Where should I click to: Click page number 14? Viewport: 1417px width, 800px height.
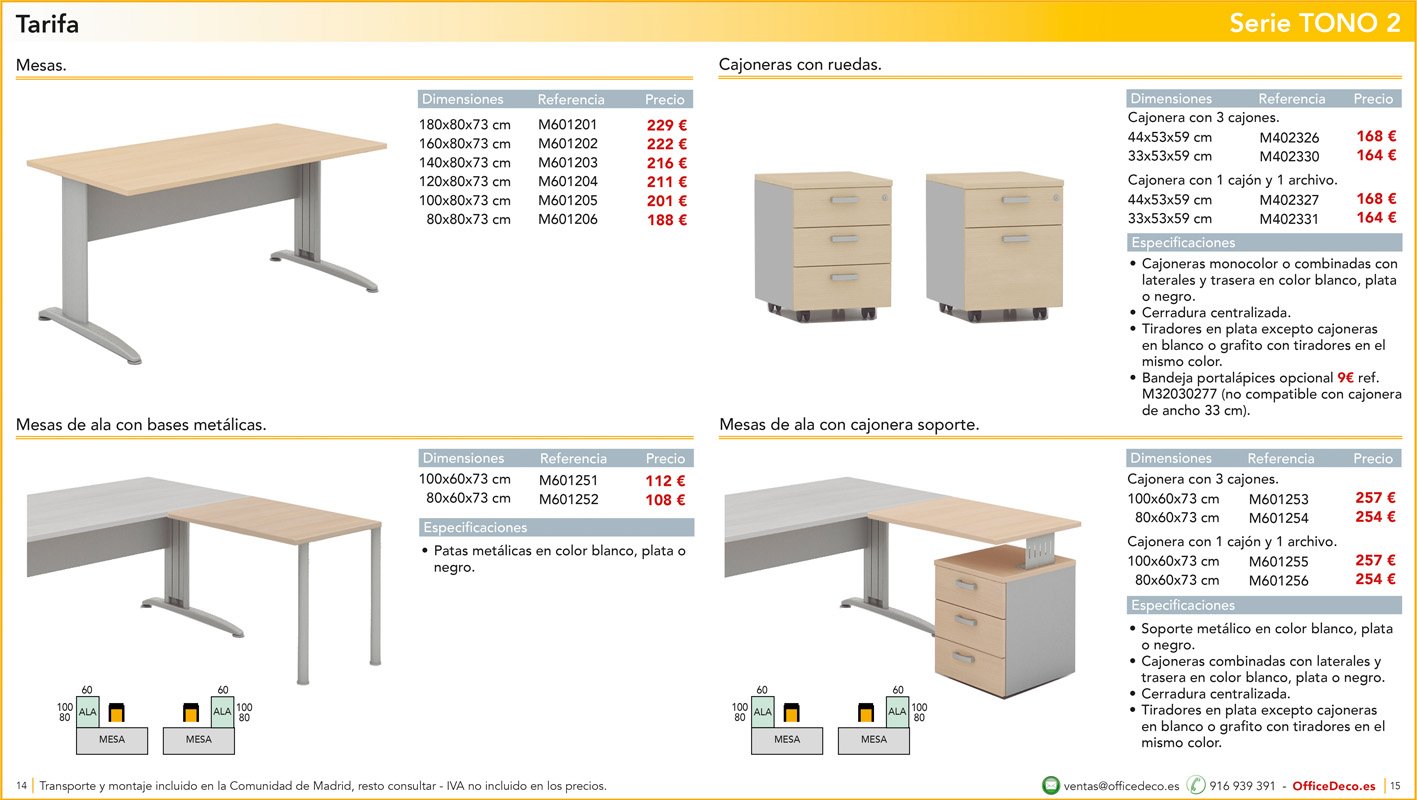coord(22,786)
